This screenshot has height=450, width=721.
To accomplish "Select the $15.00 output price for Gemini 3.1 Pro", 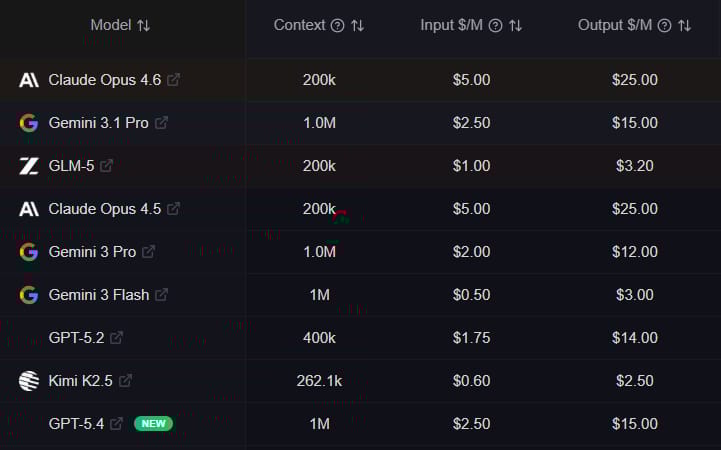I will tap(635, 123).
